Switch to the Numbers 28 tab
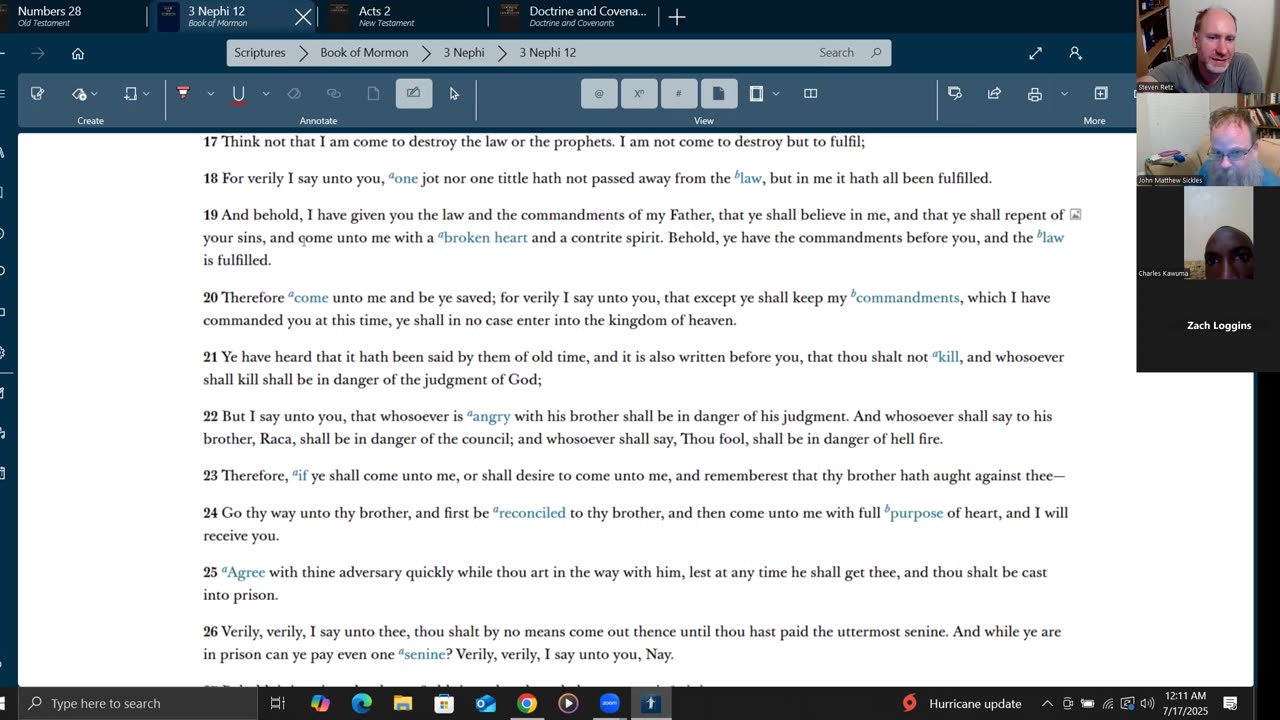This screenshot has width=1280, height=720. (70, 16)
